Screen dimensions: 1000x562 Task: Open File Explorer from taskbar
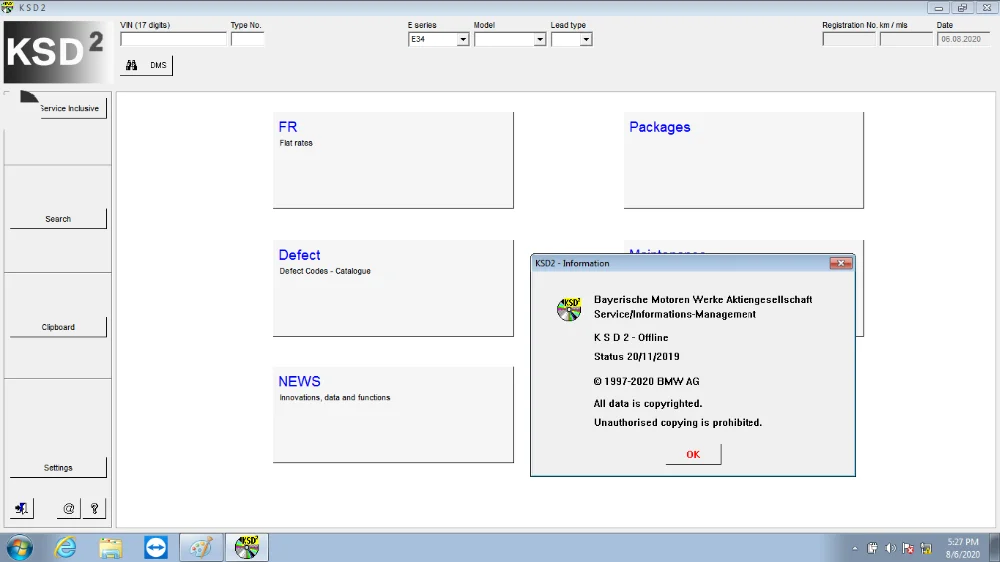click(x=110, y=547)
